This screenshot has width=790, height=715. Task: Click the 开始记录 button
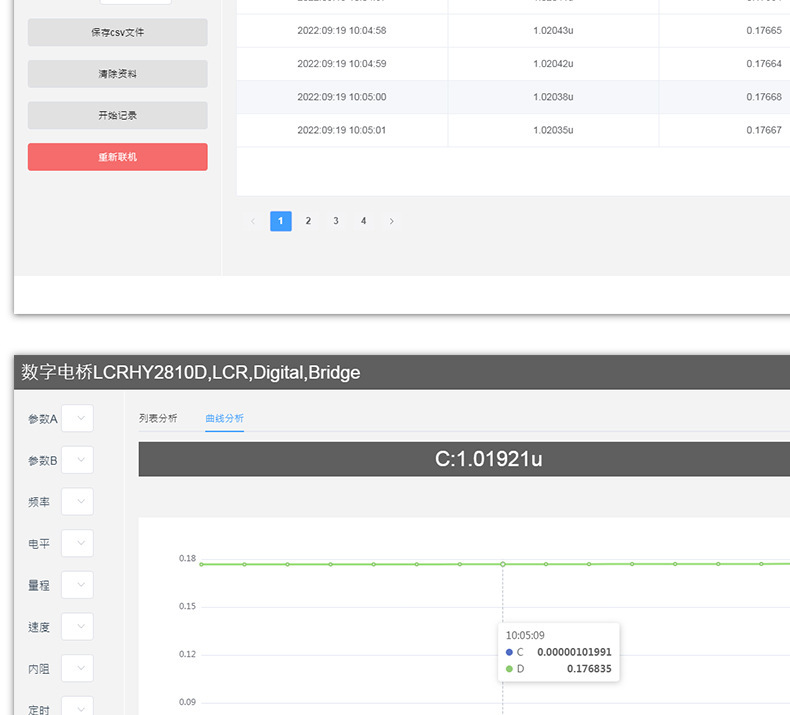point(117,115)
